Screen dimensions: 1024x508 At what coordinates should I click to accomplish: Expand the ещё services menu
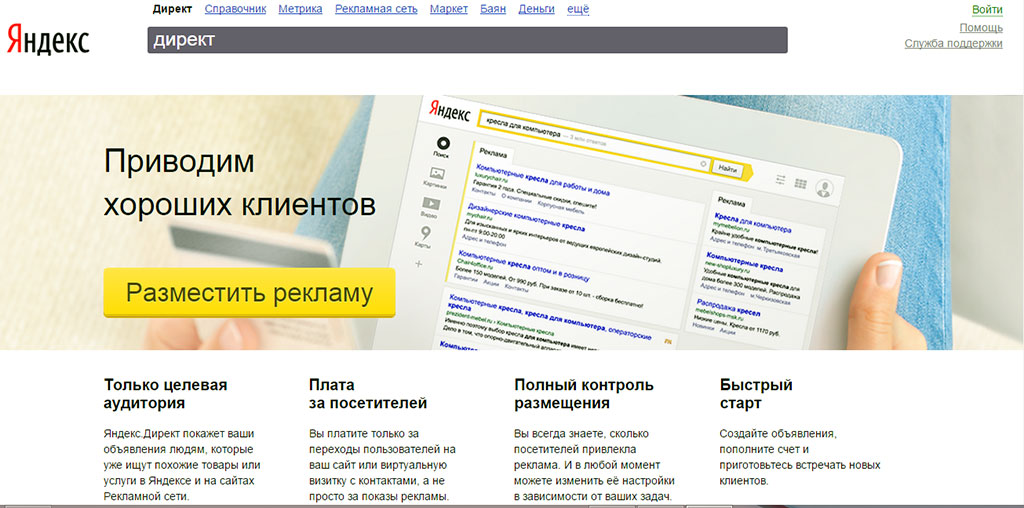578,9
